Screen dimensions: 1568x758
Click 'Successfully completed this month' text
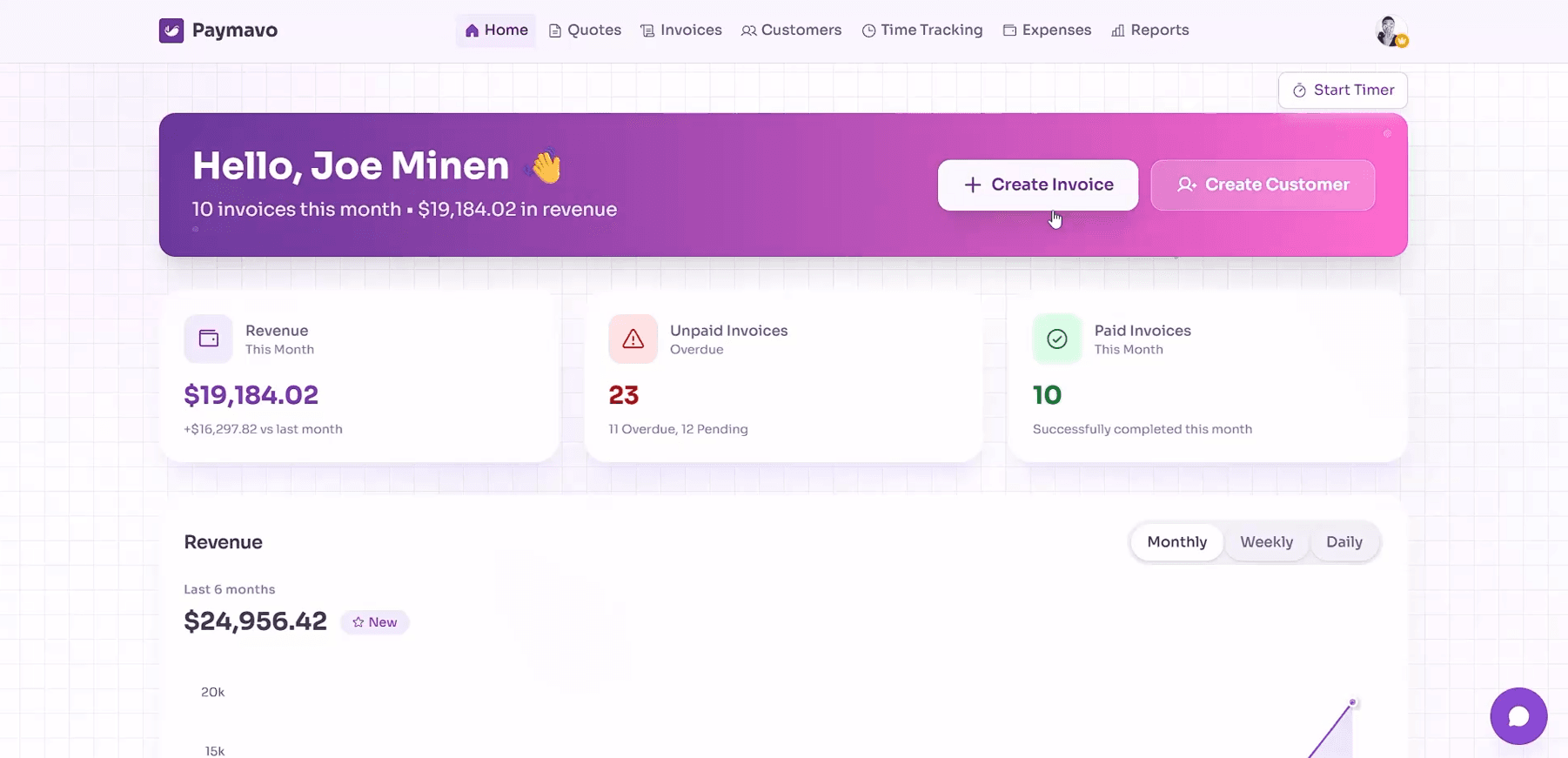(x=1142, y=429)
